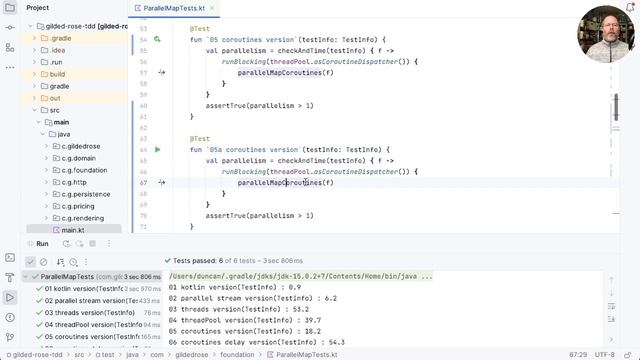Screen dimensions: 640x360
Task: Collapse the src folder
Action: pyautogui.click(x=34, y=110)
